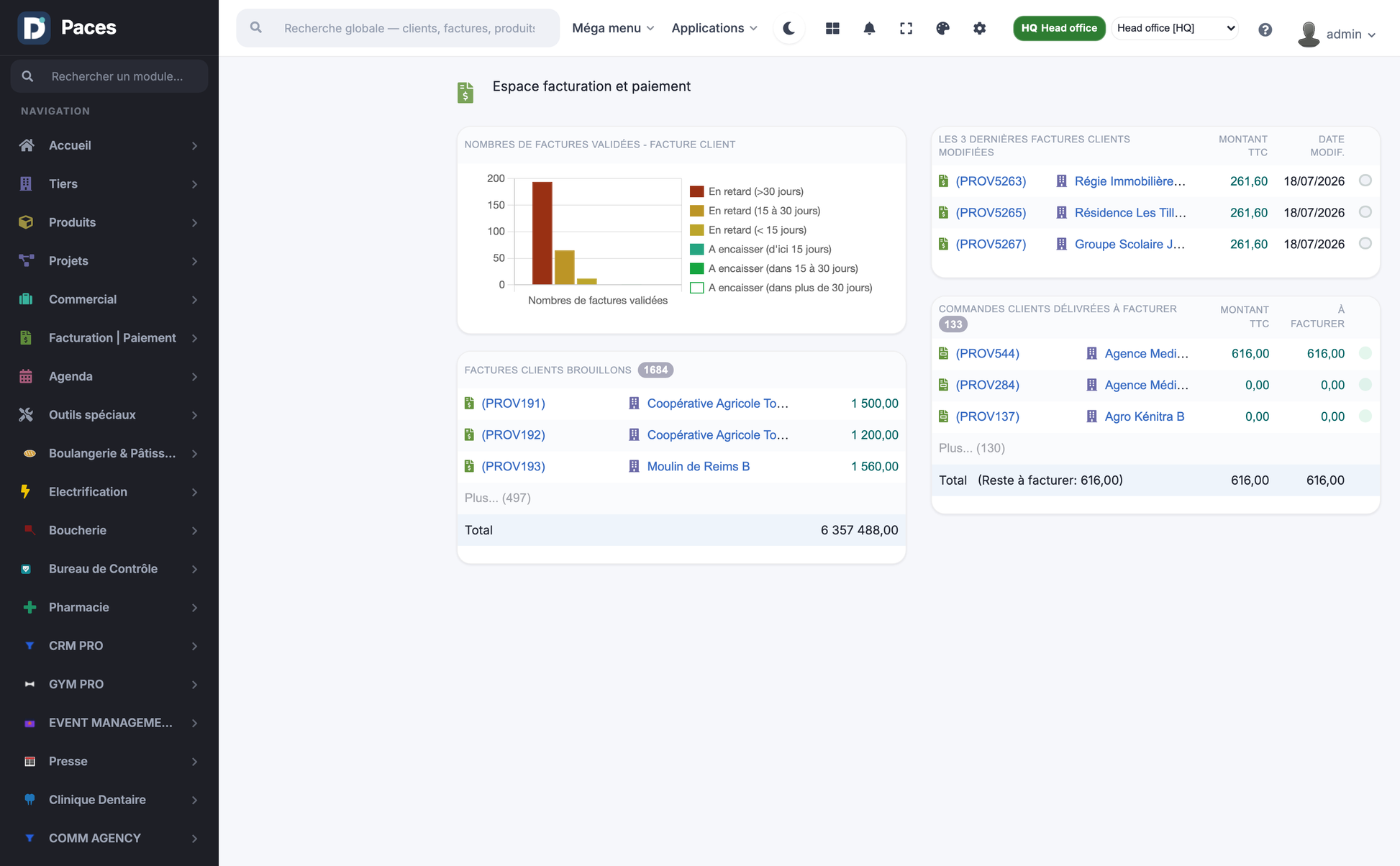Open settings gear icon
This screenshot has width=1400, height=866.
pos(979,28)
